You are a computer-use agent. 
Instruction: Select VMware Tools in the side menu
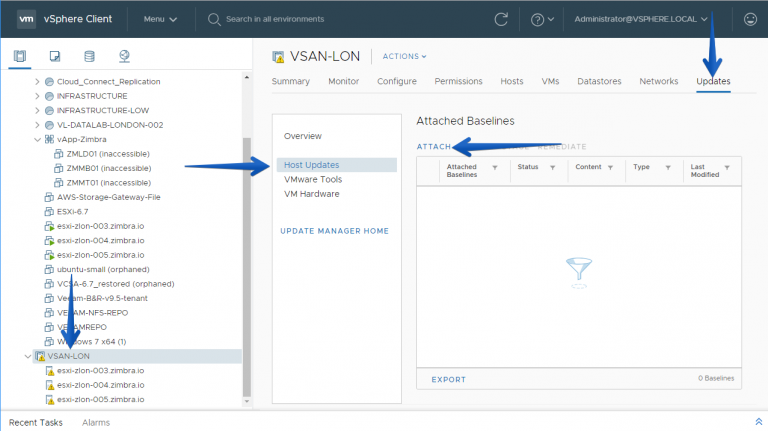pyautogui.click(x=313, y=180)
